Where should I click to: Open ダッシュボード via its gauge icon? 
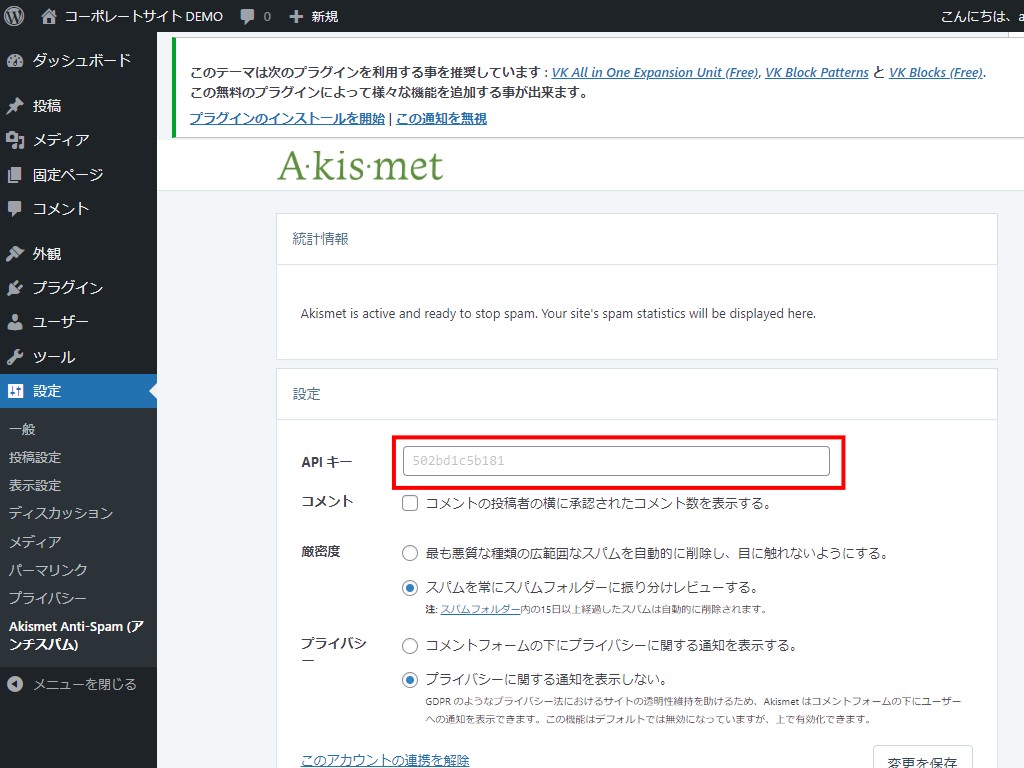click(15, 60)
